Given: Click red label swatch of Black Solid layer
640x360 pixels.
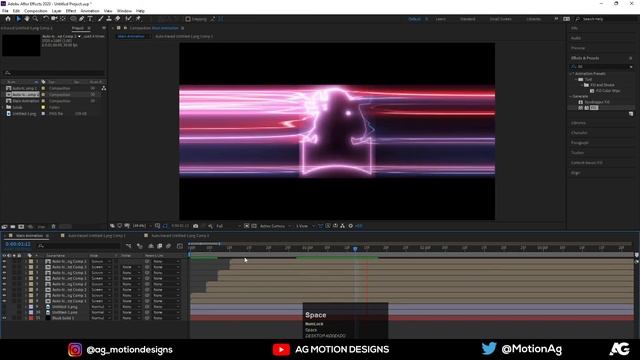Looking at the screenshot, I should coord(31,318).
